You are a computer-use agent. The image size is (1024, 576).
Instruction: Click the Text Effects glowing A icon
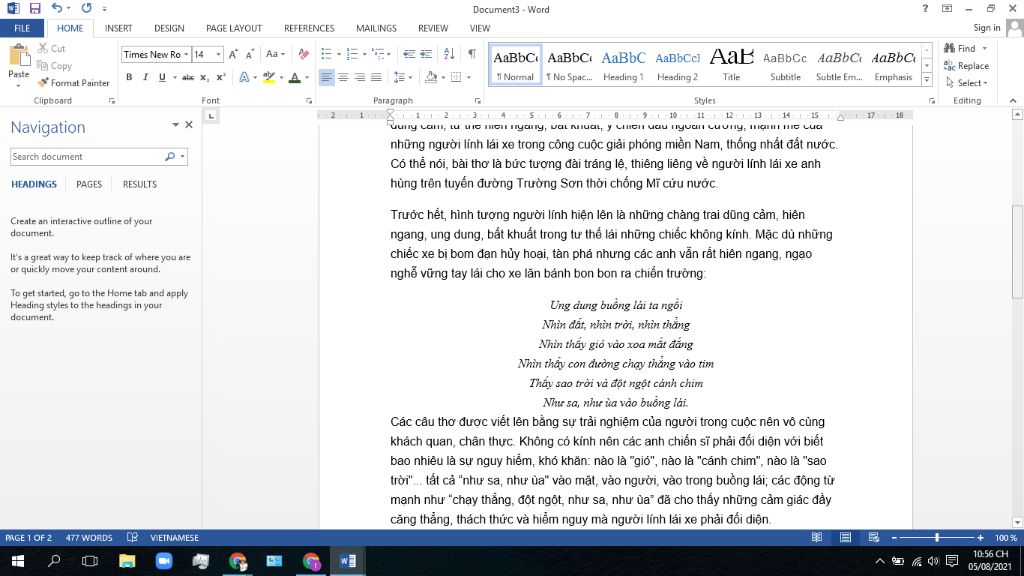coord(244,77)
